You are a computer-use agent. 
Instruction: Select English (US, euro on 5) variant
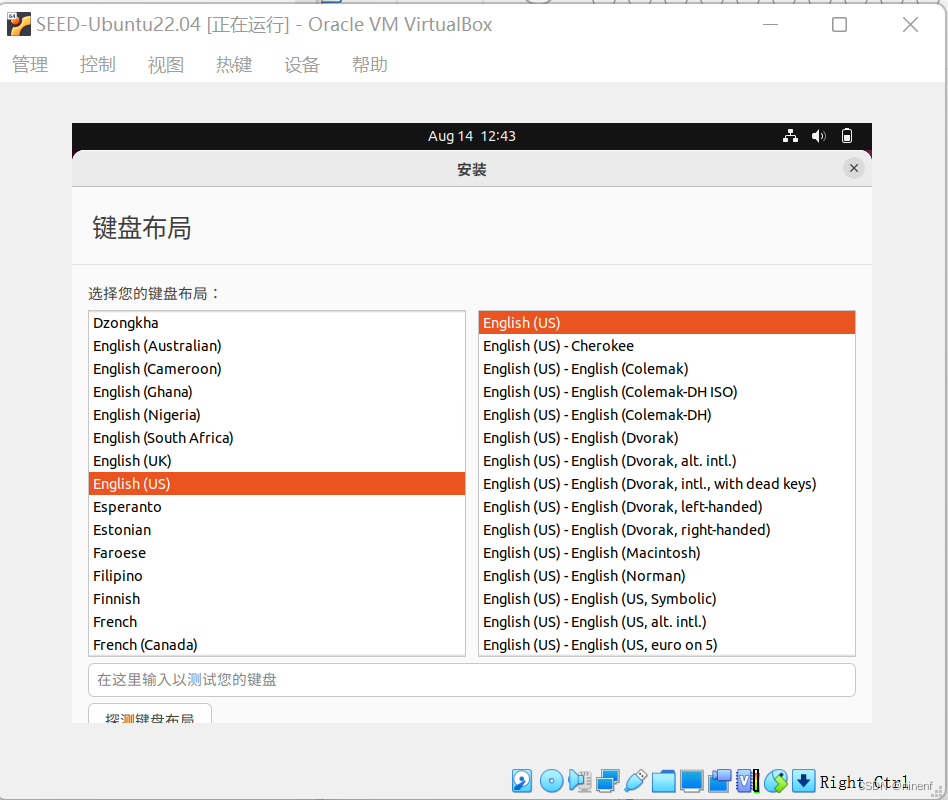click(x=667, y=645)
